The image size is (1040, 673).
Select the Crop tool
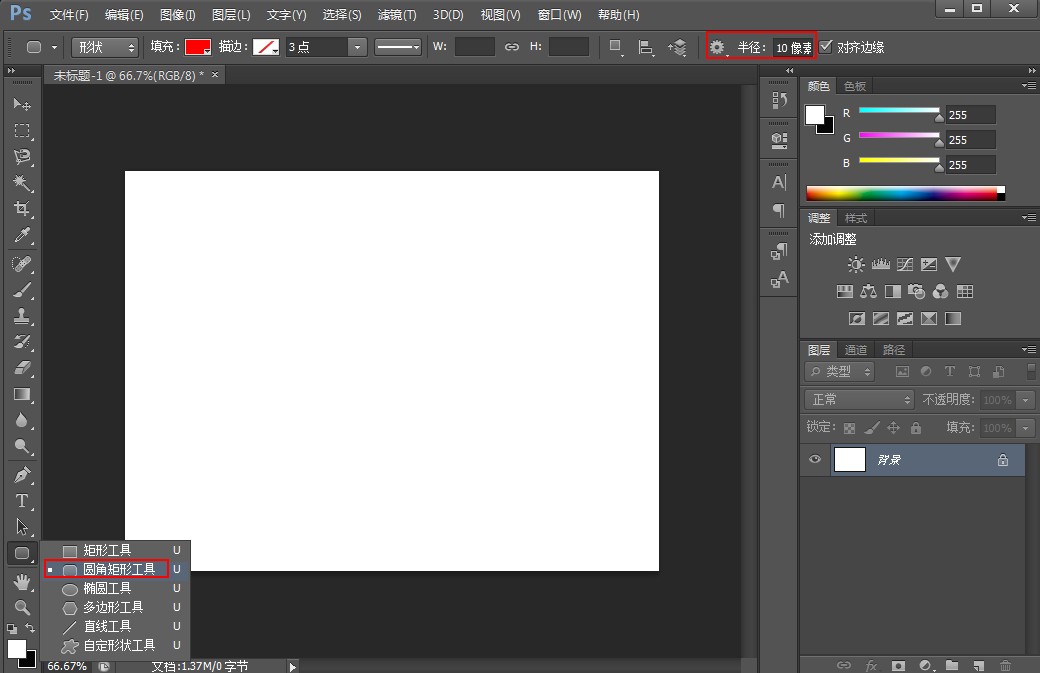click(21, 209)
